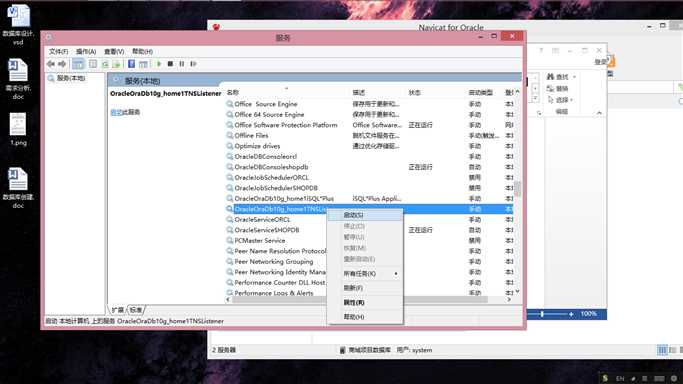
Task: Click 查找 in the Word editing group
Action: [x=558, y=77]
